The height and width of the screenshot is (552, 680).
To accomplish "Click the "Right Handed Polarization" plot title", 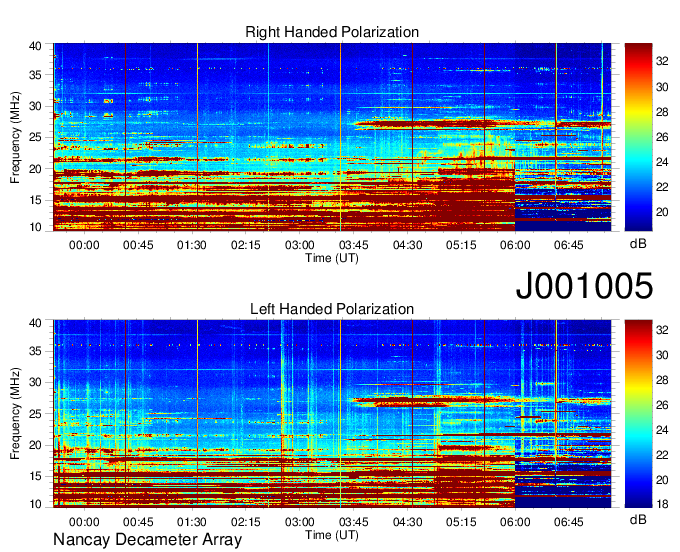I will click(332, 32).
